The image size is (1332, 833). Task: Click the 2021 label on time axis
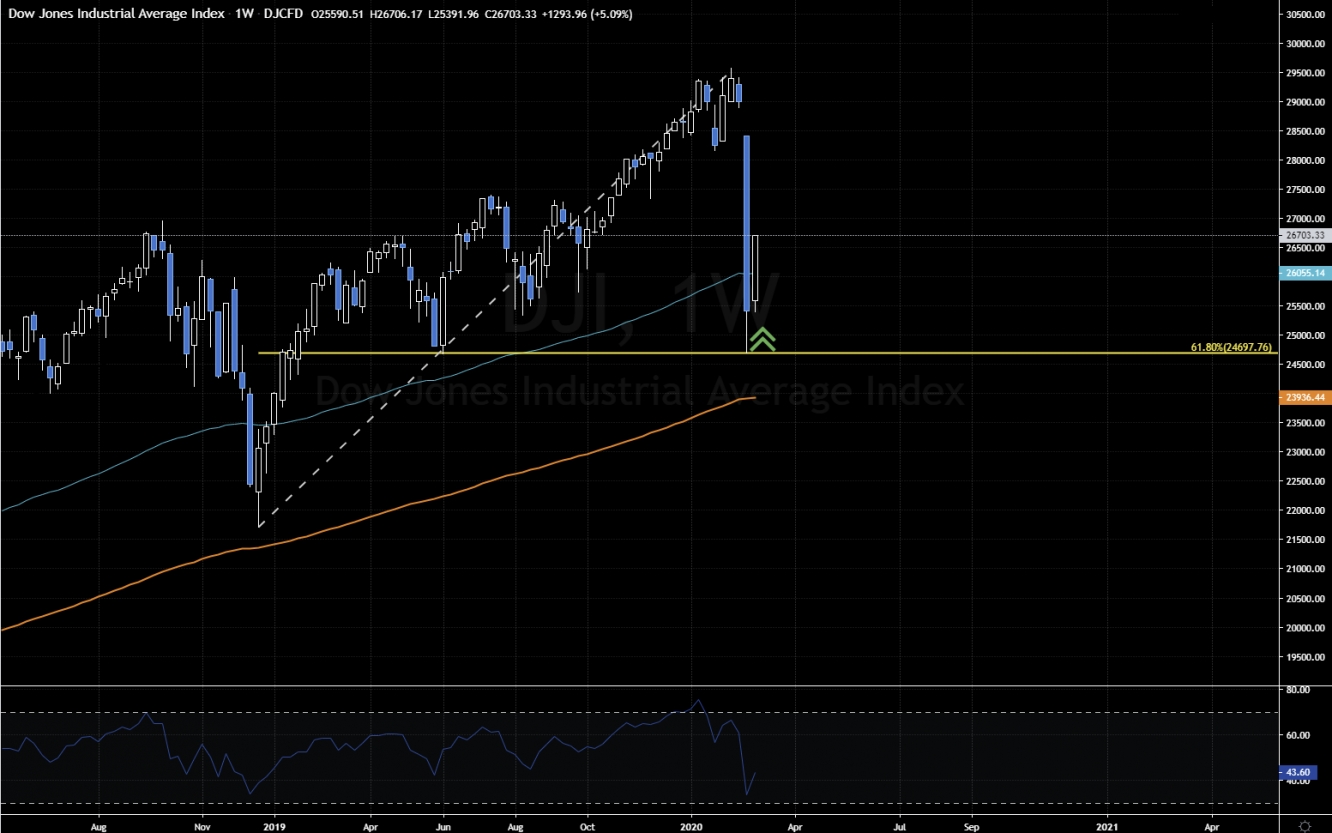1107,827
